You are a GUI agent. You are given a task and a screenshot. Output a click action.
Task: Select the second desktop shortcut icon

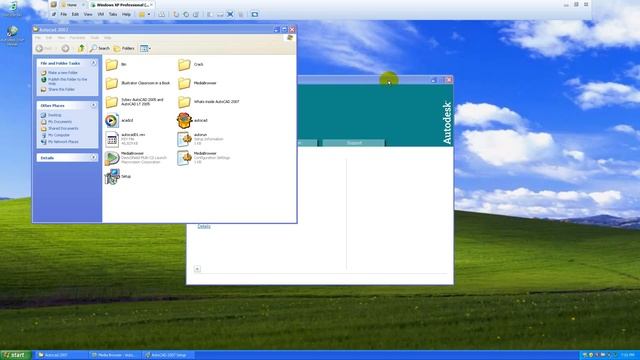(12, 36)
